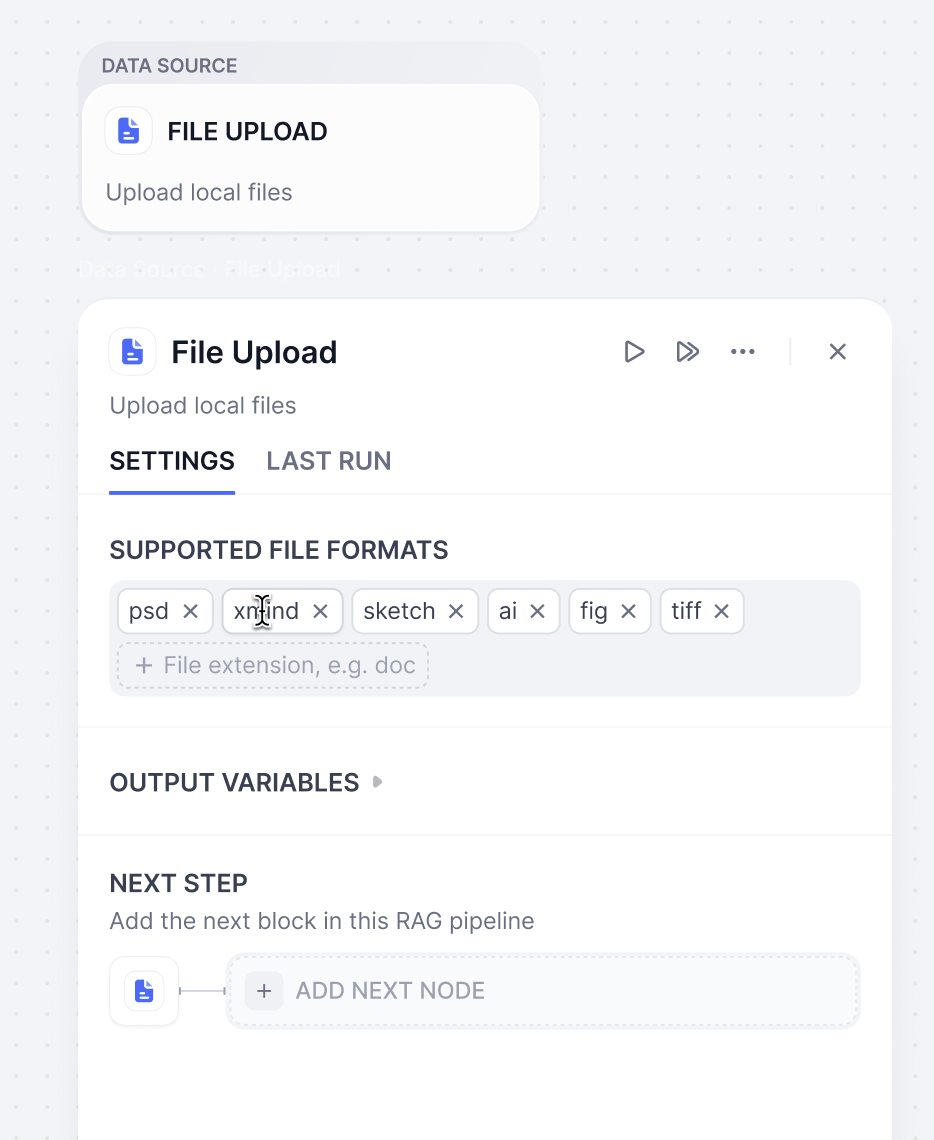This screenshot has height=1140, width=934.
Task: Remove the fig extension tag
Action: (629, 611)
